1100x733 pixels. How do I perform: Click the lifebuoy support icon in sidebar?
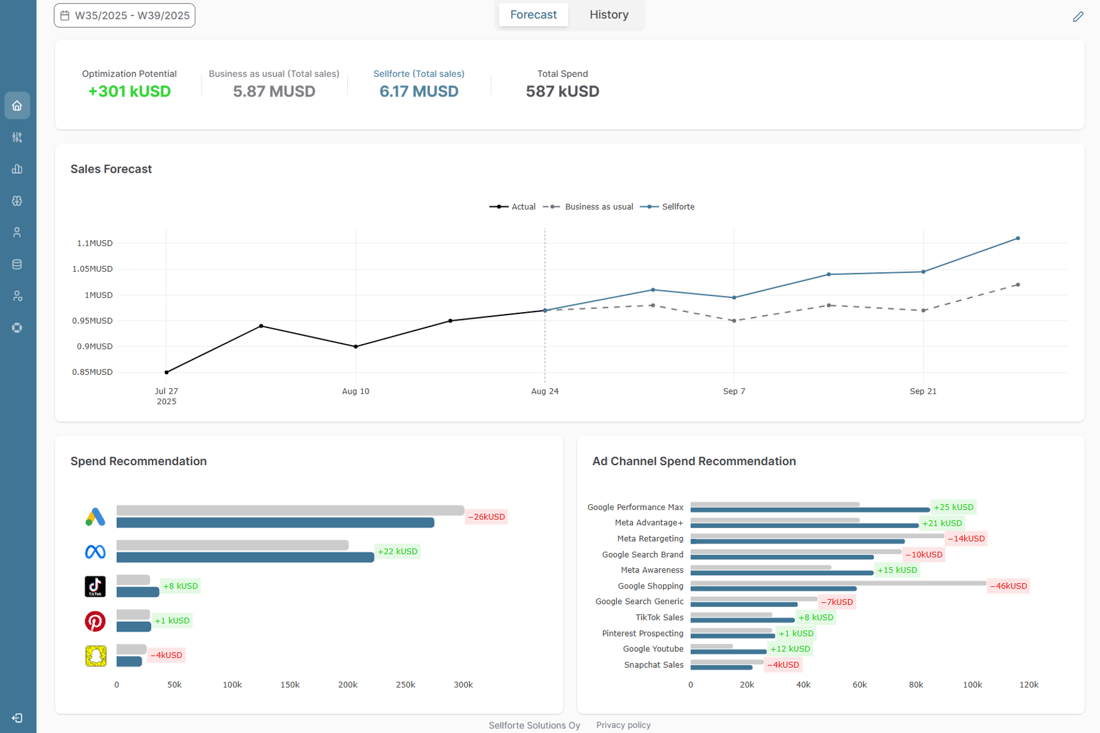(x=17, y=328)
